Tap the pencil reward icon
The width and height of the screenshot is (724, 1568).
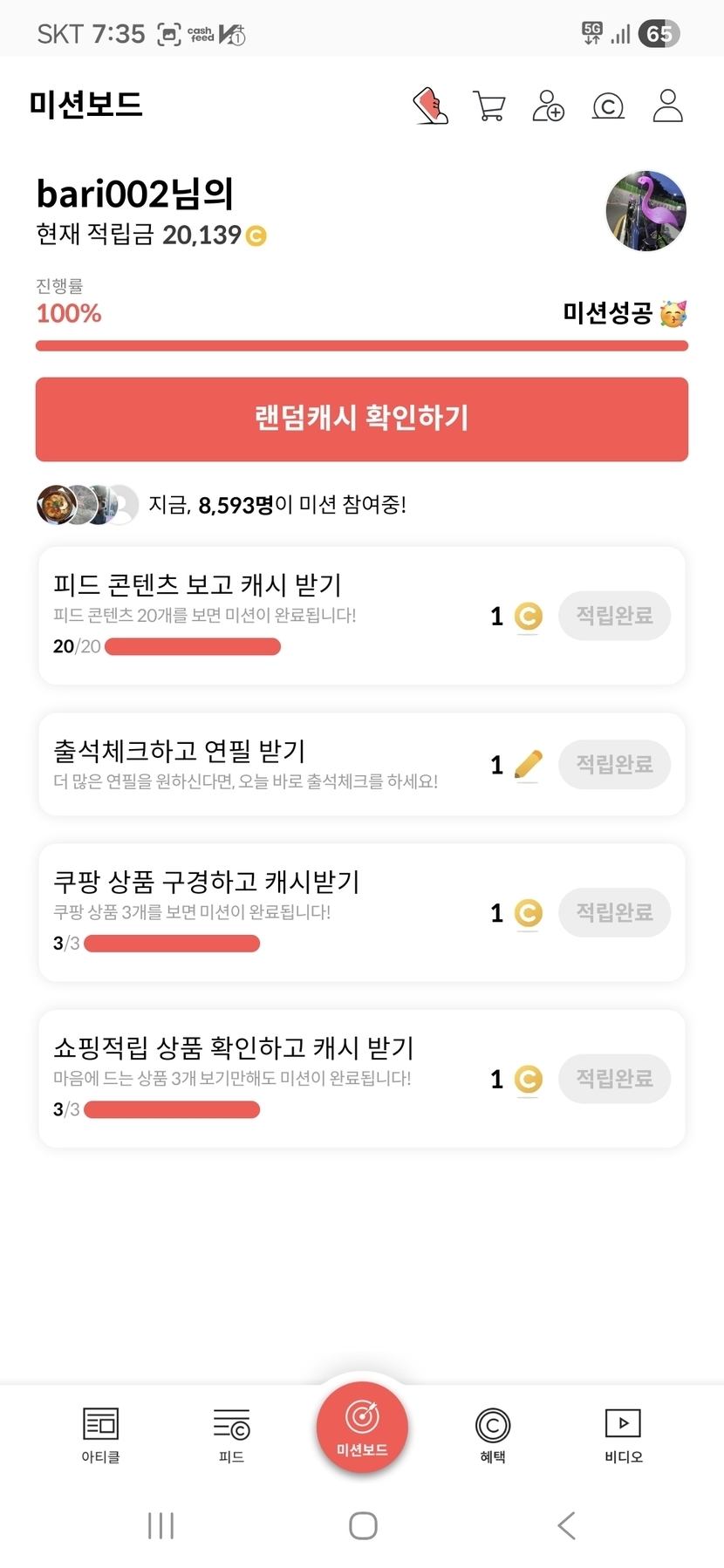point(528,765)
